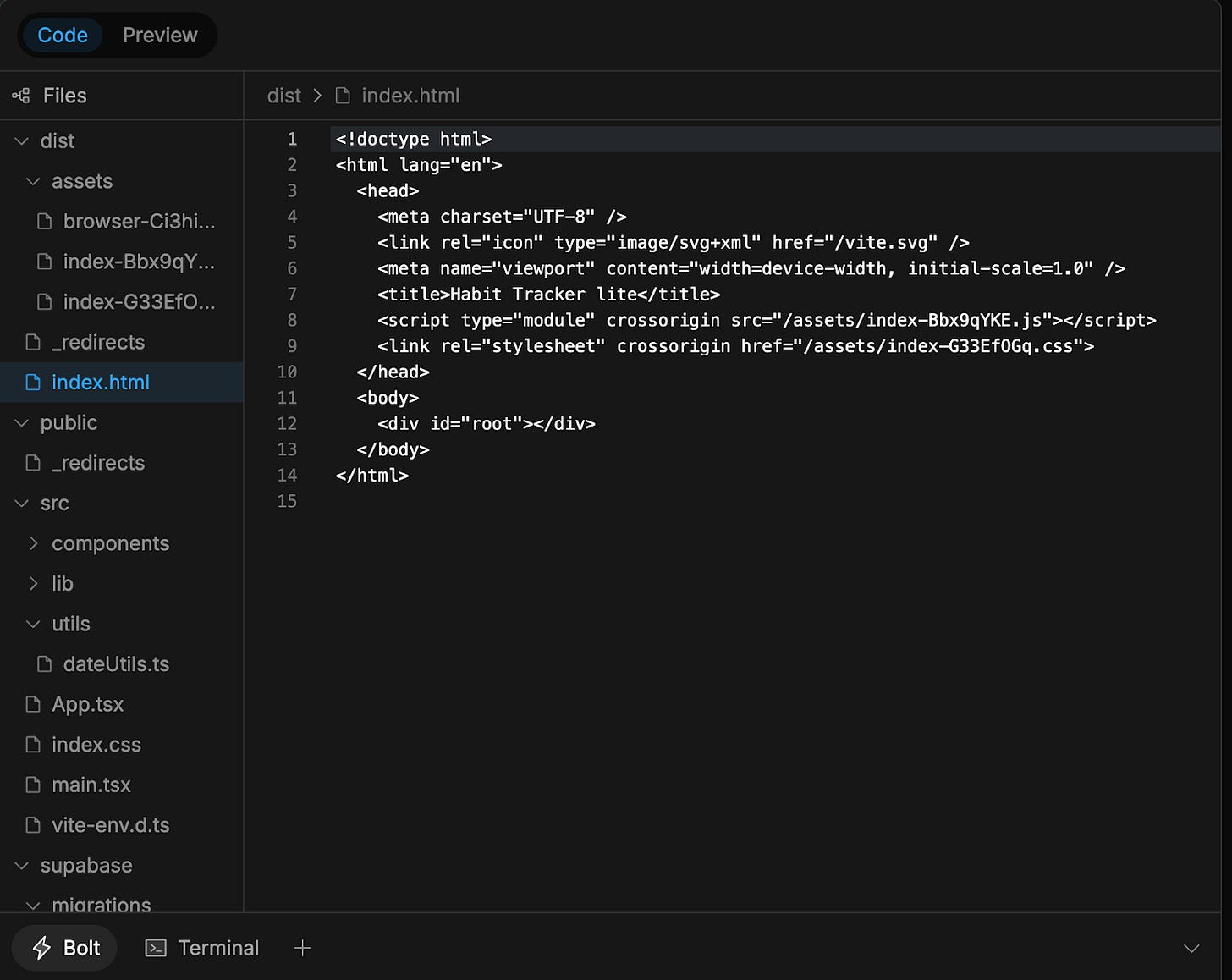The image size is (1232, 980).
Task: Click dist in the breadcrumb path
Action: tap(284, 96)
